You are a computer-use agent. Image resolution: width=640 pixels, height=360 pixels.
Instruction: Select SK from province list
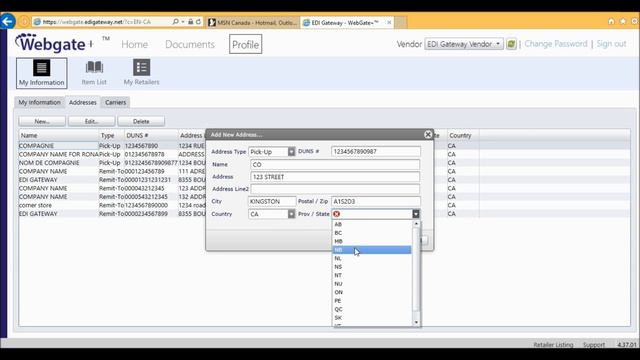pyautogui.click(x=372, y=318)
